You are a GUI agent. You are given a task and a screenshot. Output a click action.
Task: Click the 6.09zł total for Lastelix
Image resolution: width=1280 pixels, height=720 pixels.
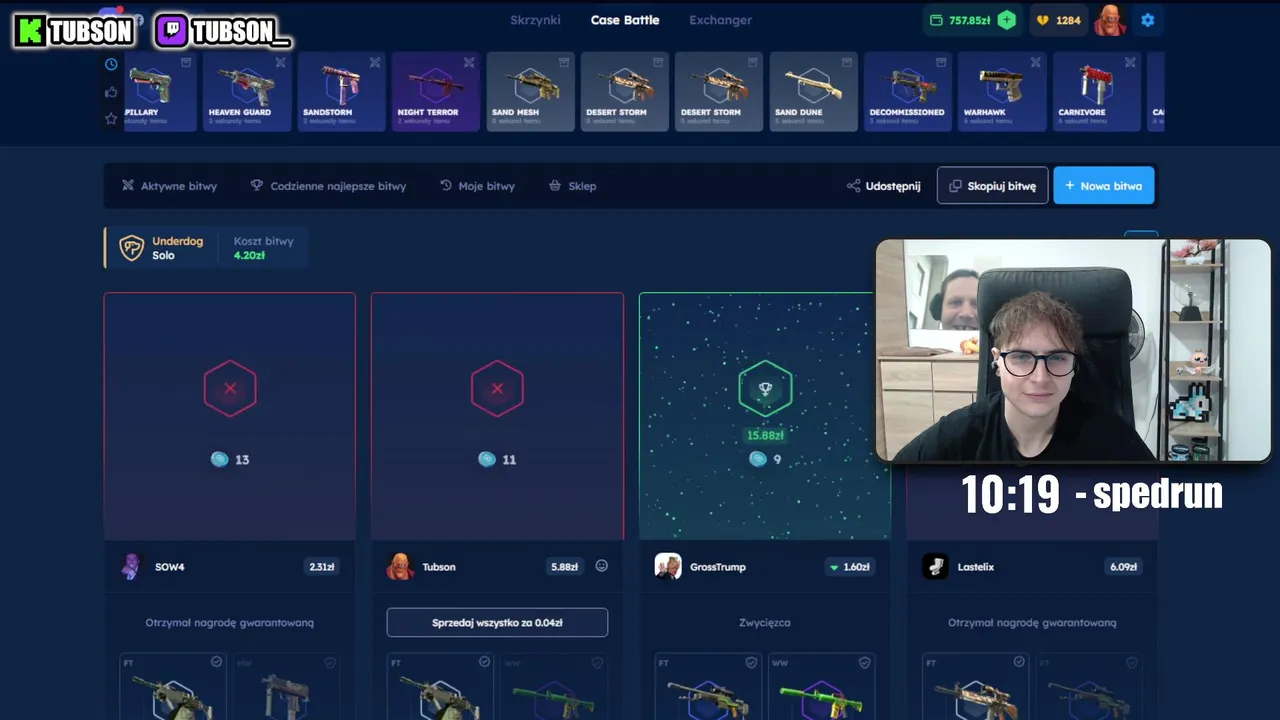click(x=1123, y=567)
